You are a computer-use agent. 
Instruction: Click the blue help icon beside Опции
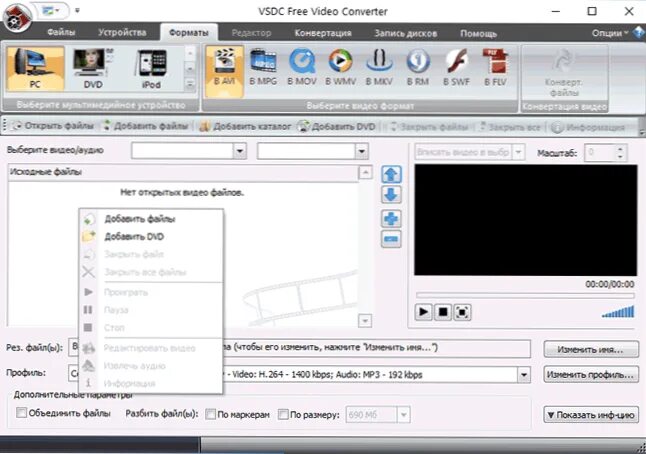[x=639, y=32]
